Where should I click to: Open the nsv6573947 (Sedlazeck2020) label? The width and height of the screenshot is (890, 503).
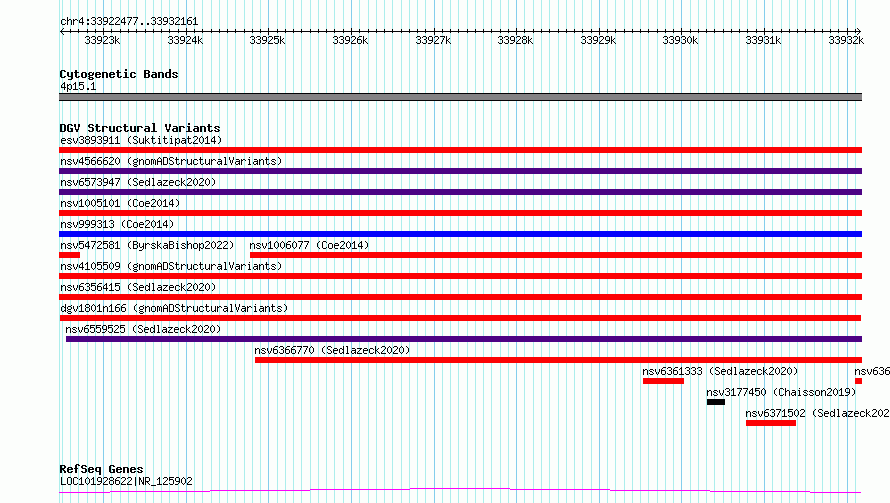coord(138,182)
